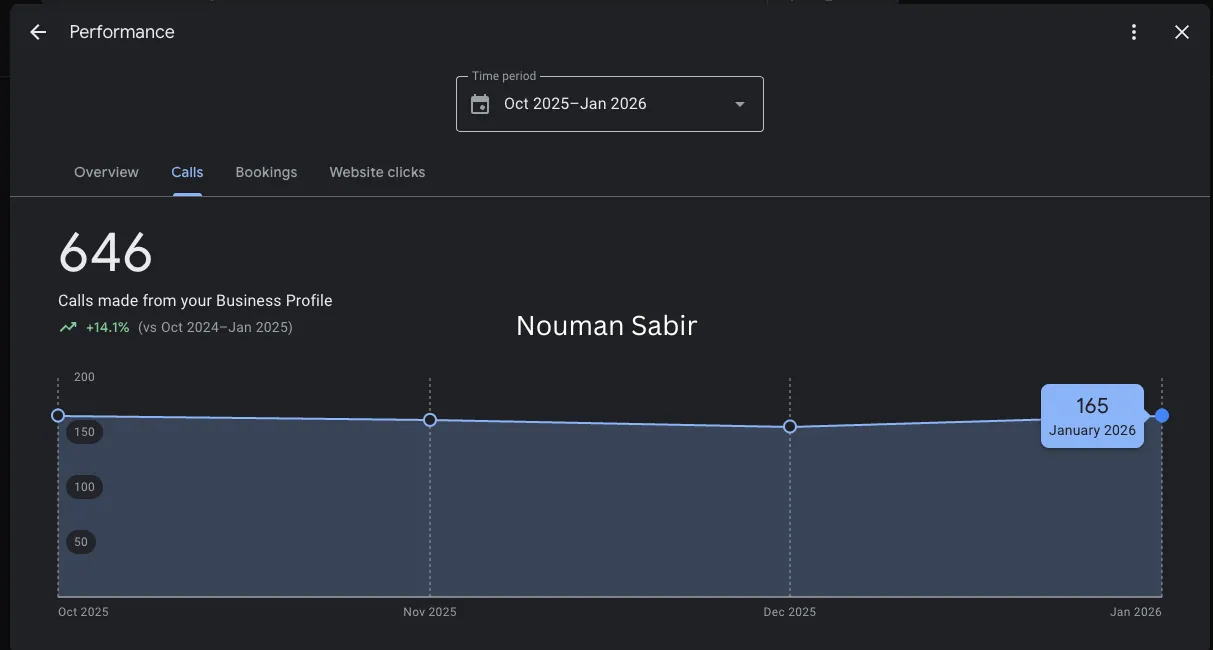
Task: Click the Nov 2025 x-axis label
Action: coord(430,612)
